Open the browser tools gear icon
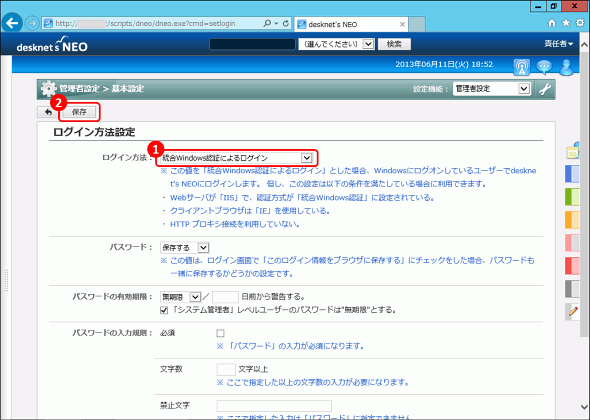Viewport: 590px width, 420px height. pyautogui.click(x=580, y=23)
